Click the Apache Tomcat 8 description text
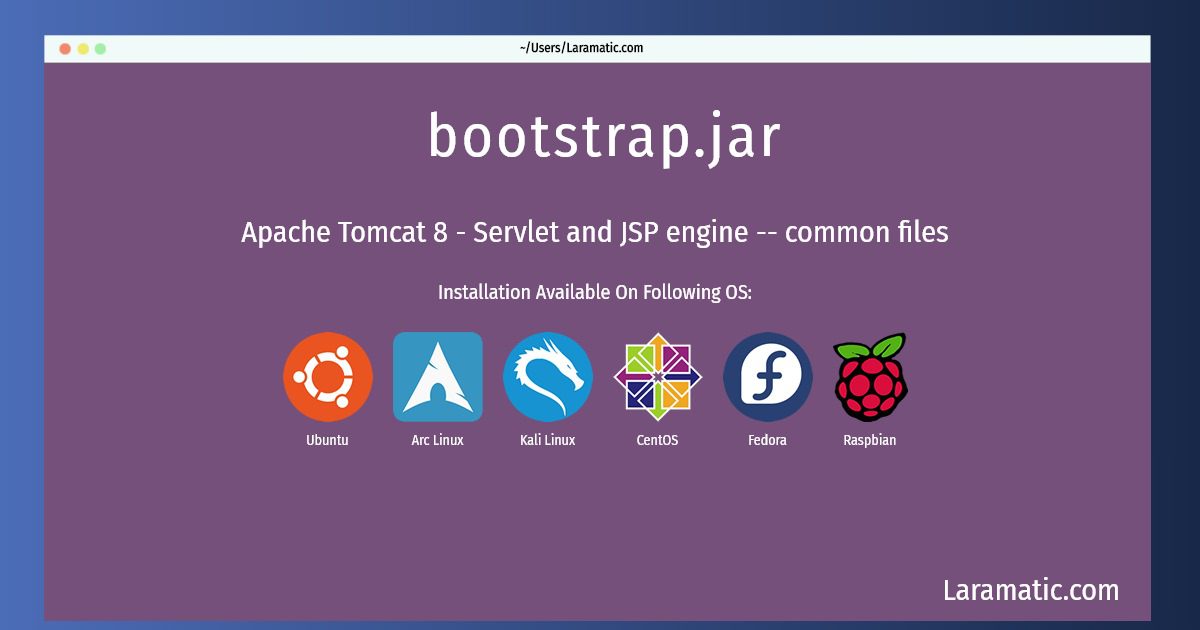Viewport: 1200px width, 630px height. click(x=594, y=231)
